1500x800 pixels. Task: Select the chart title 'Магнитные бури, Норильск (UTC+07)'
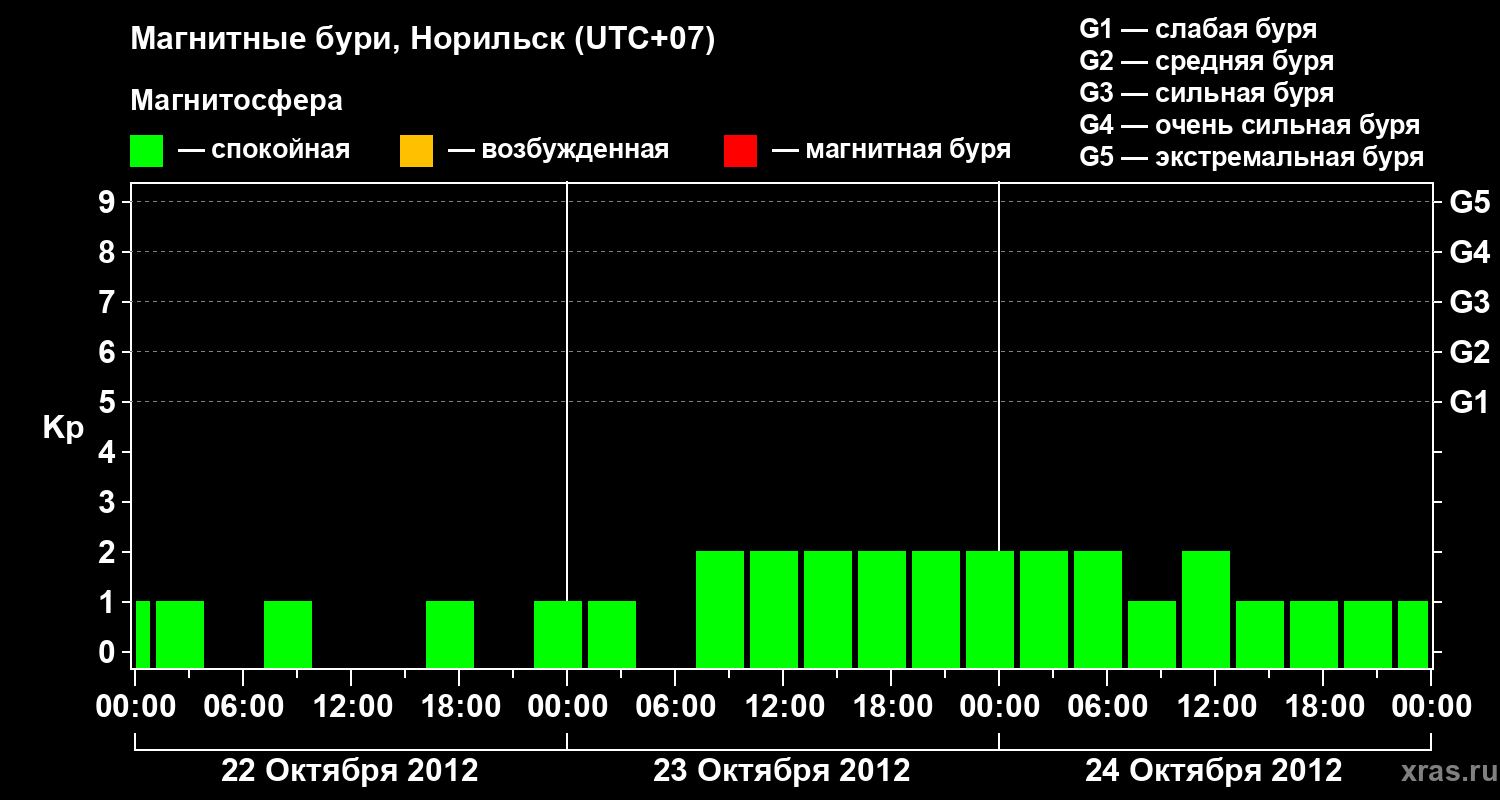(423, 40)
